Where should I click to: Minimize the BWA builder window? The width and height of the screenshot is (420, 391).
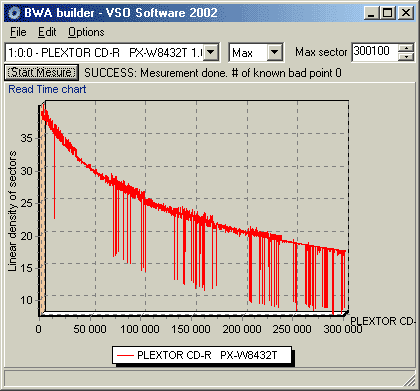pyautogui.click(x=372, y=13)
